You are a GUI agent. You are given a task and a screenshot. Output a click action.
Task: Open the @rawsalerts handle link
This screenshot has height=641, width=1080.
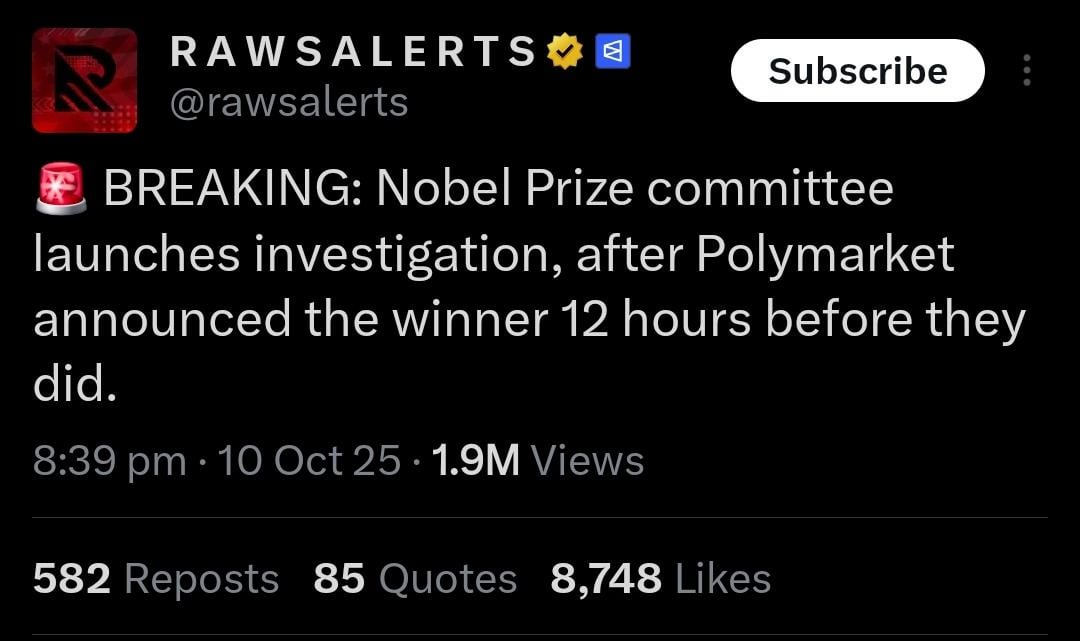[289, 102]
